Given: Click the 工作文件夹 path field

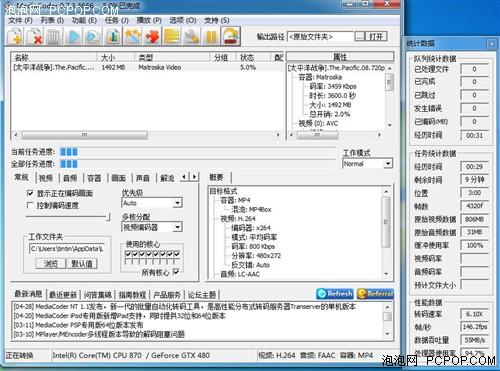Looking at the screenshot, I should pyautogui.click(x=67, y=249).
